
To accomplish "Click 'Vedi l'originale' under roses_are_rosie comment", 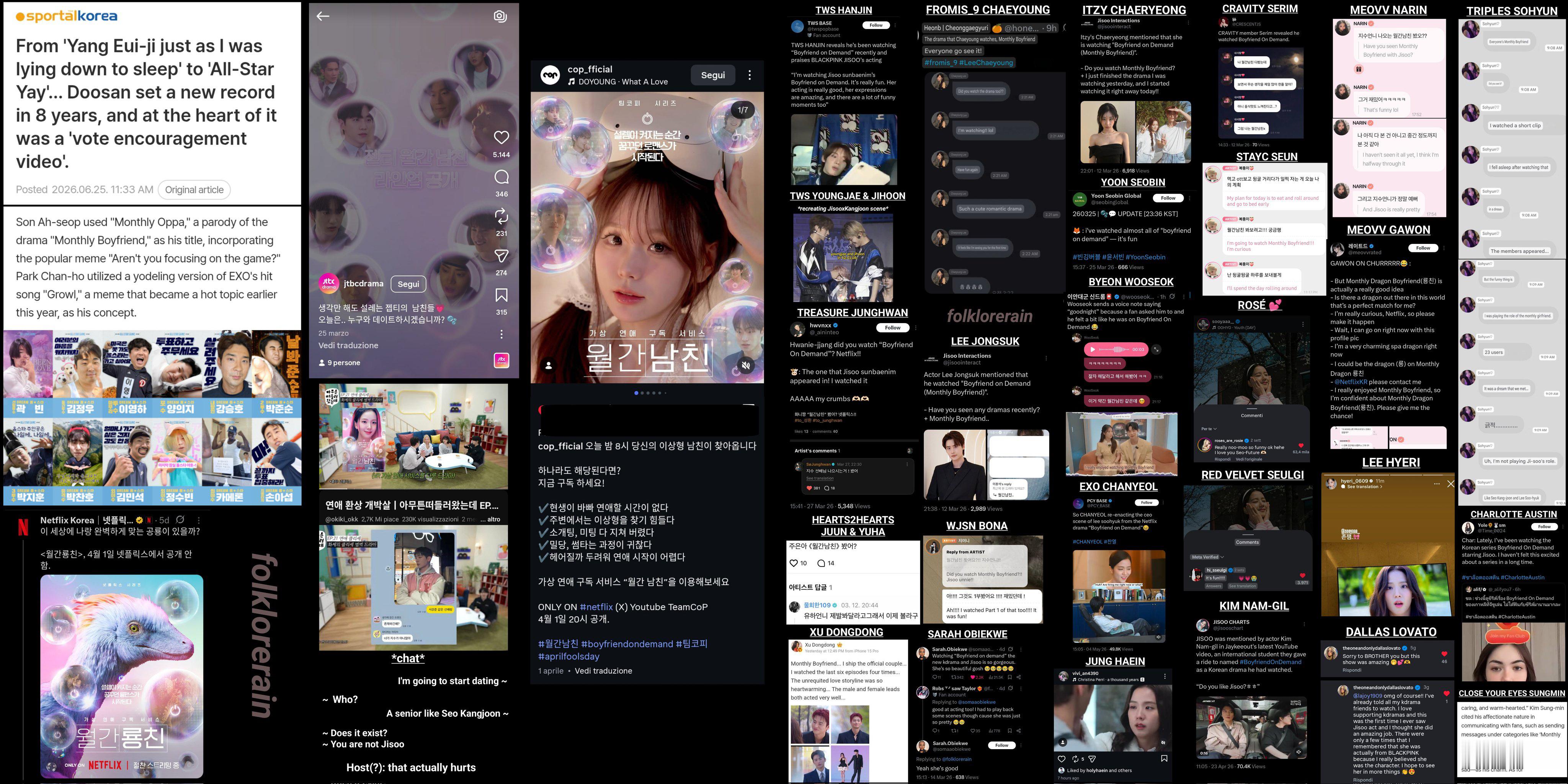I will point(1249,459).
